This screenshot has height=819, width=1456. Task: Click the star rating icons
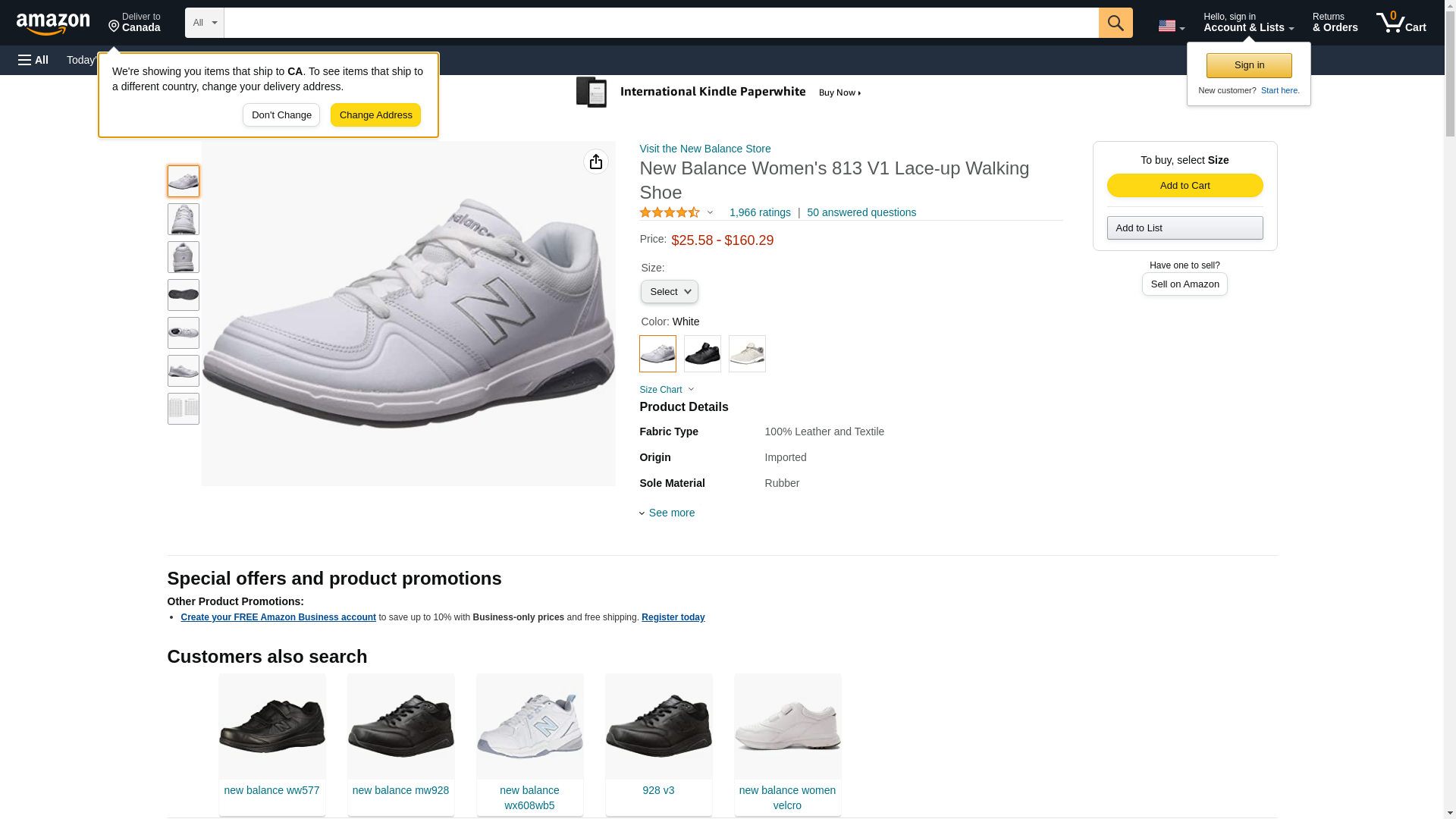coord(670,213)
